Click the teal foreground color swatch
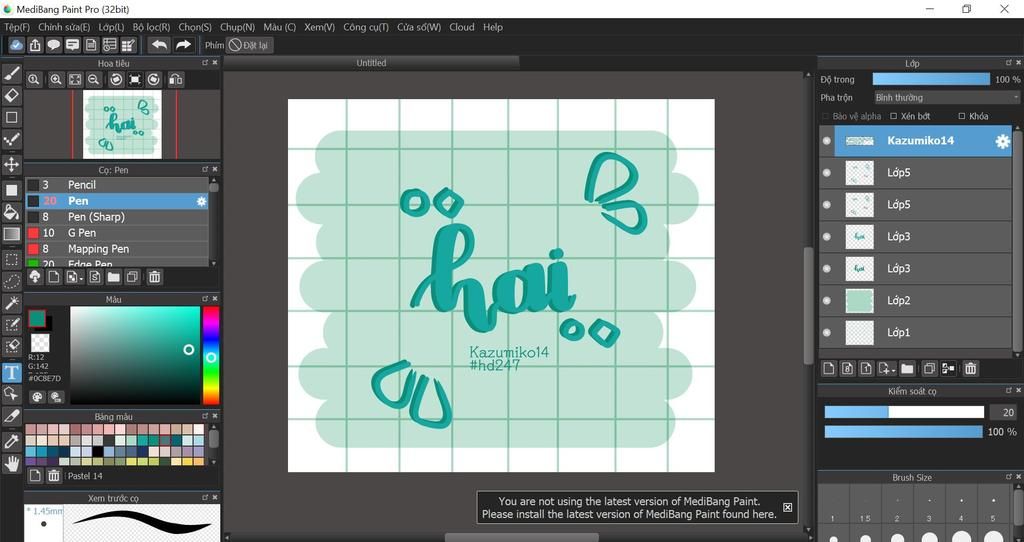 click(37, 319)
